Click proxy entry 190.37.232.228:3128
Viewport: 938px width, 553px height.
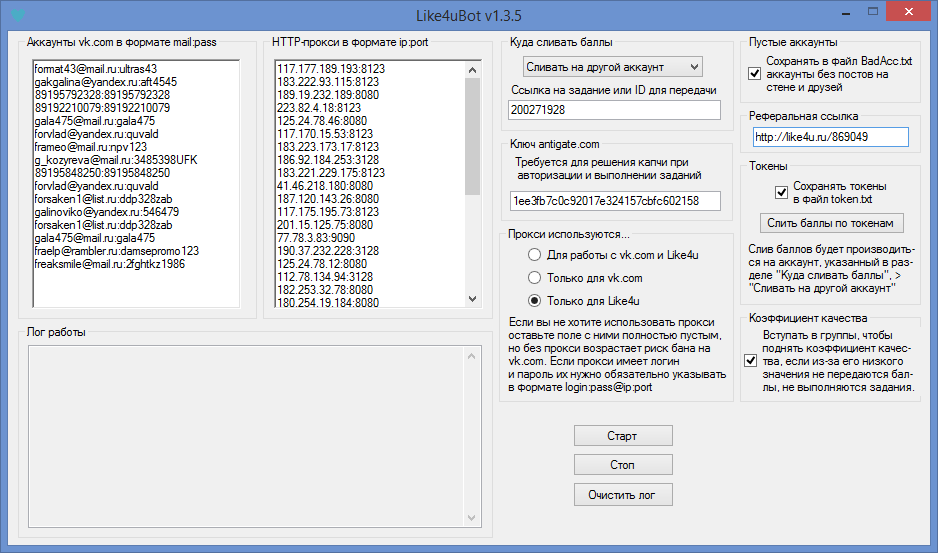(328, 251)
